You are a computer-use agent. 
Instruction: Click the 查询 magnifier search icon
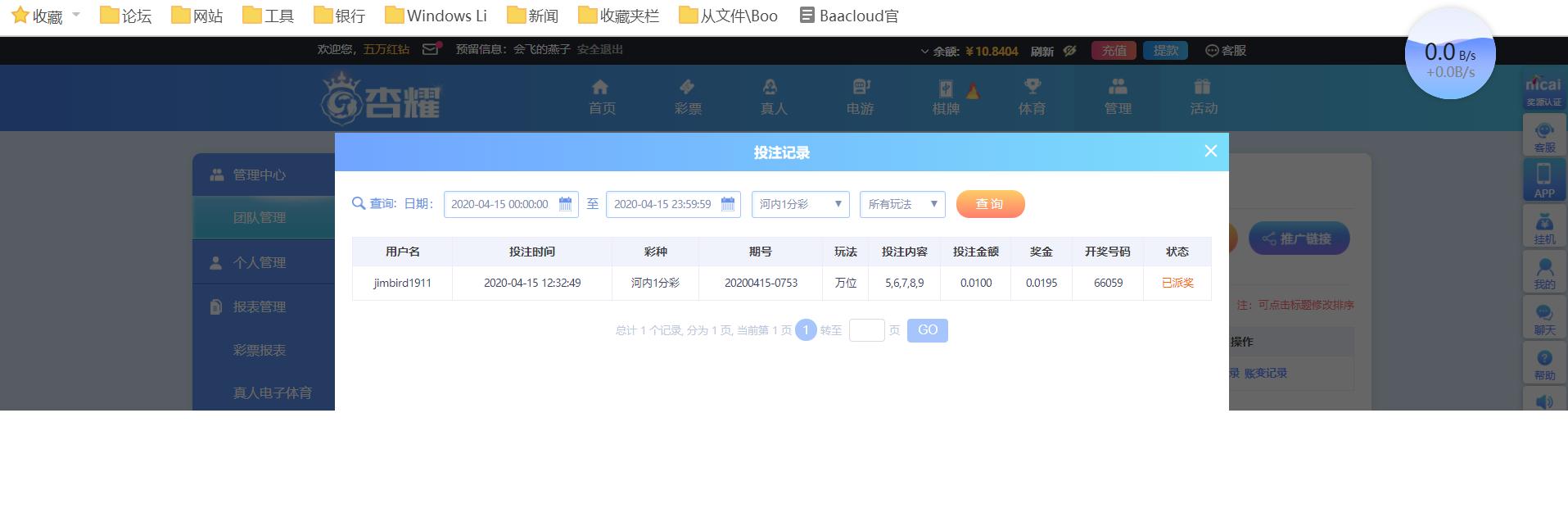(x=358, y=203)
